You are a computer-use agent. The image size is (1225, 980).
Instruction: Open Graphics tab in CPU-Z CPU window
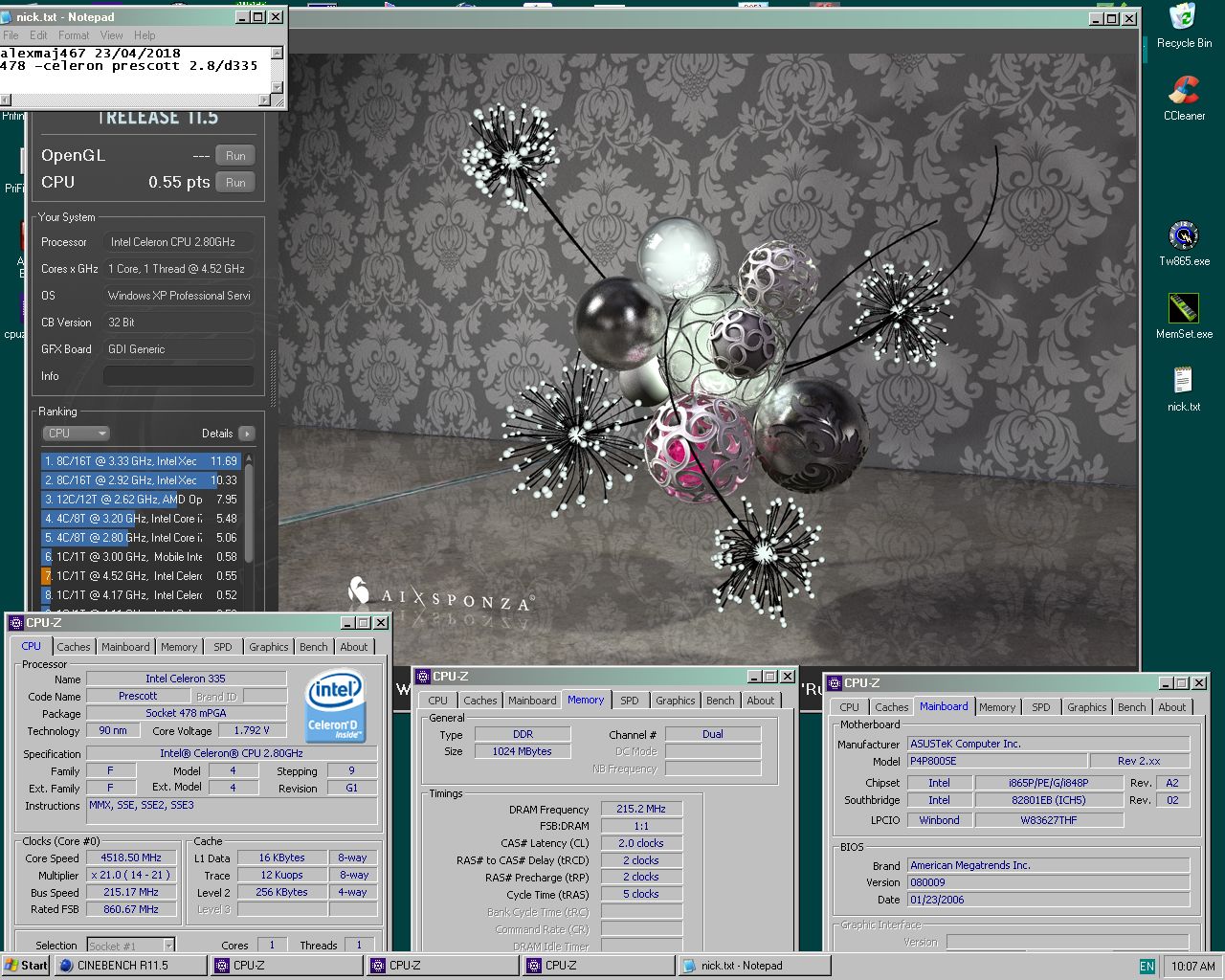269,647
